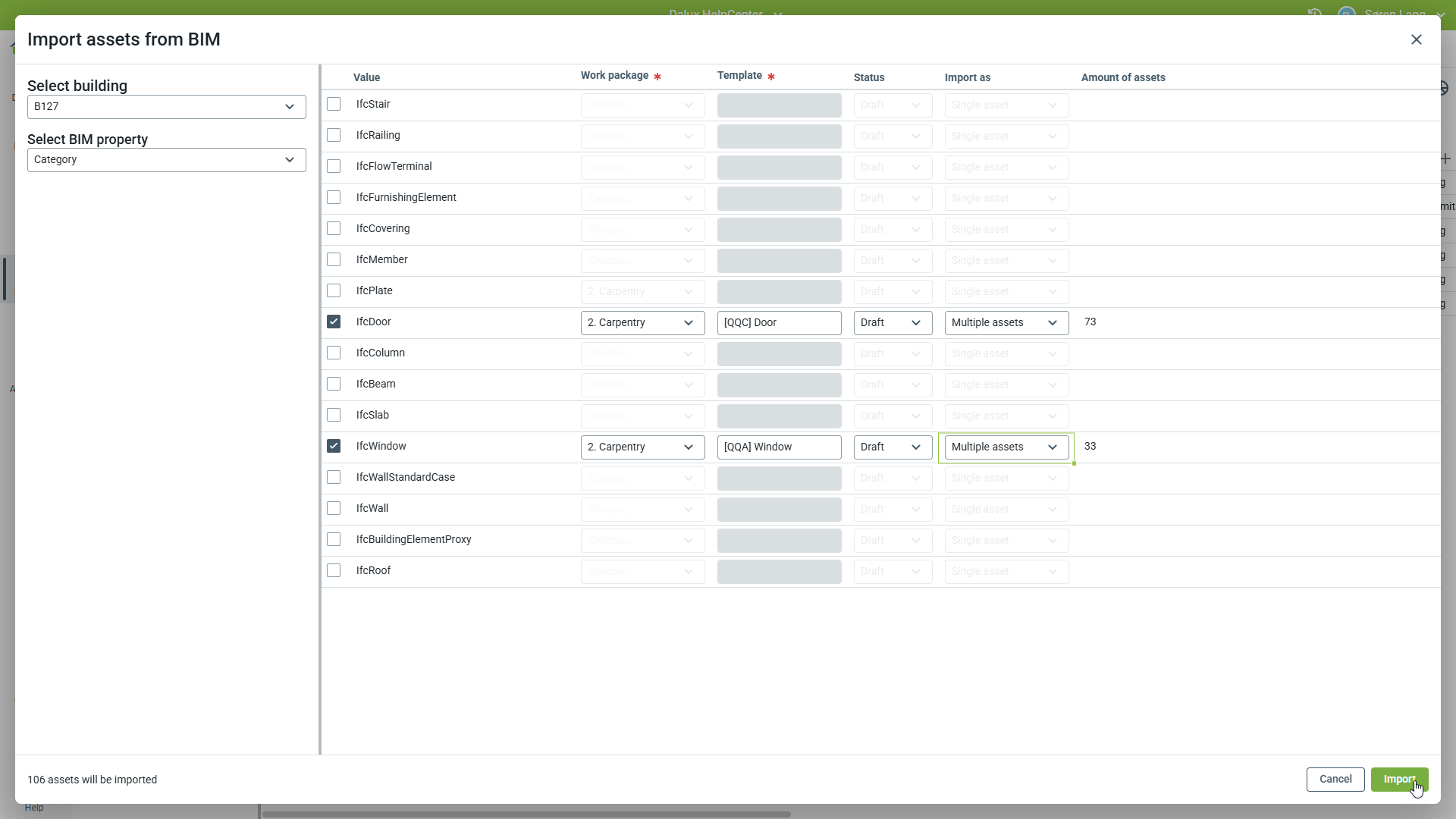Open the Select building B127 dropdown

click(167, 106)
